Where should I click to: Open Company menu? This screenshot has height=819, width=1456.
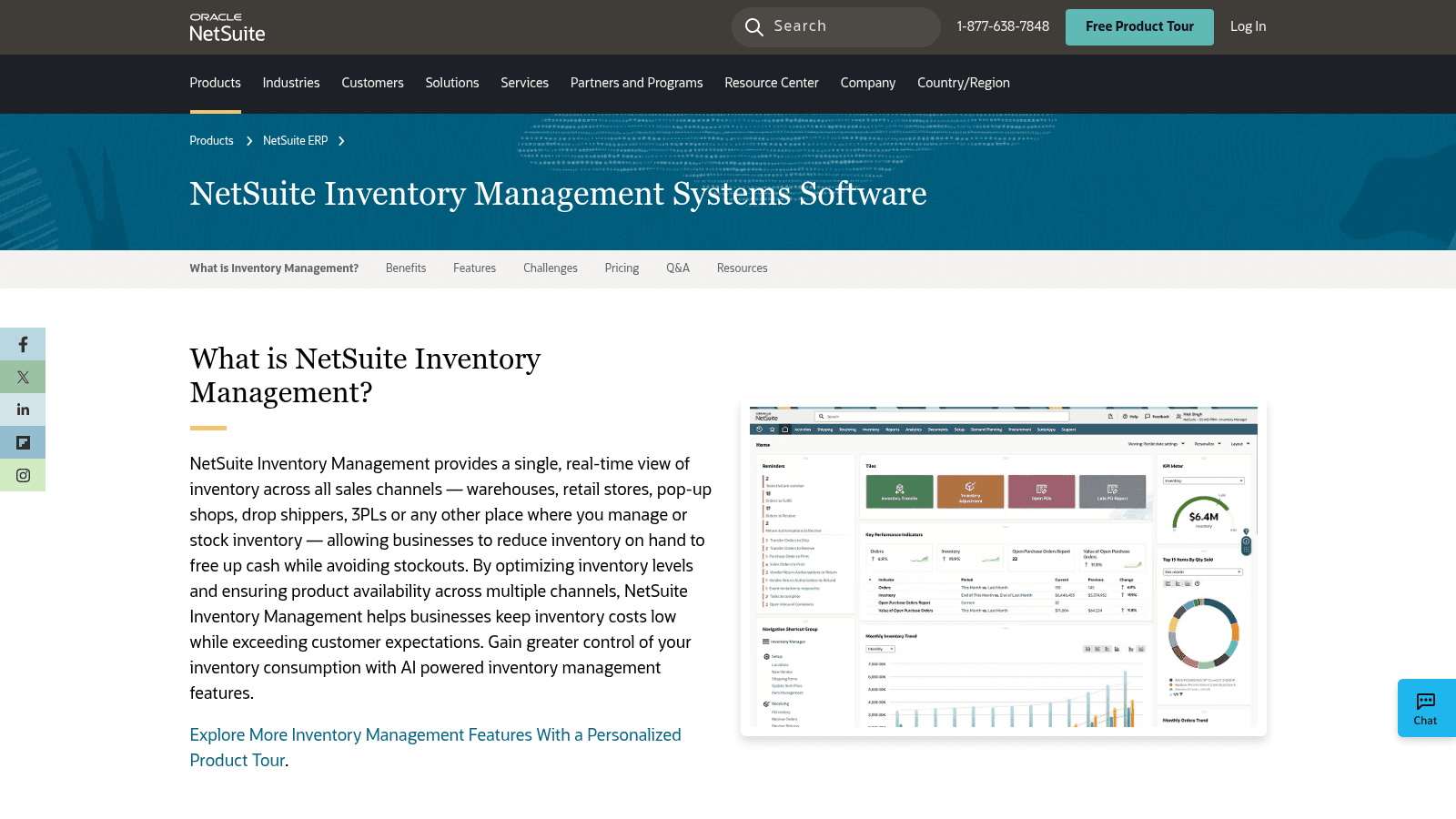[x=868, y=83]
